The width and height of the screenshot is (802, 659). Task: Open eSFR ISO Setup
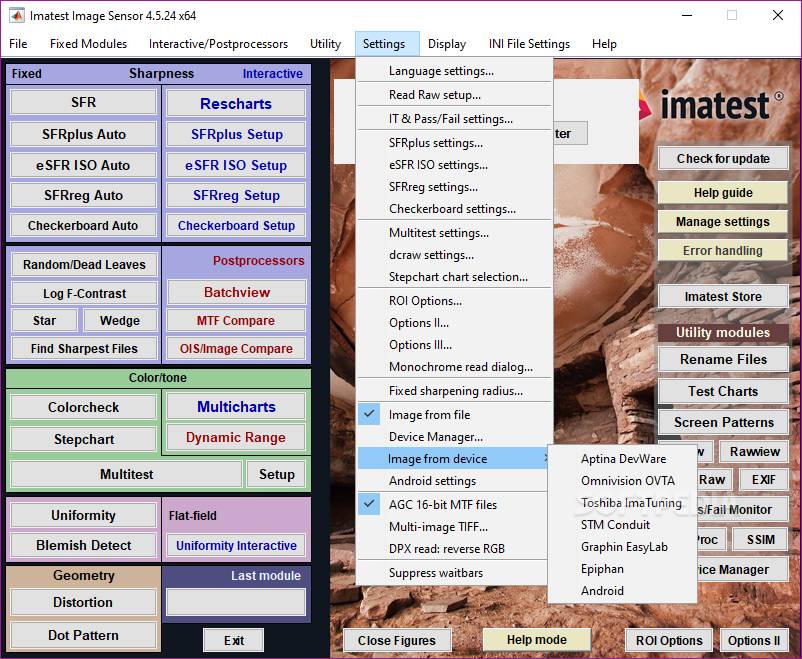(x=236, y=165)
